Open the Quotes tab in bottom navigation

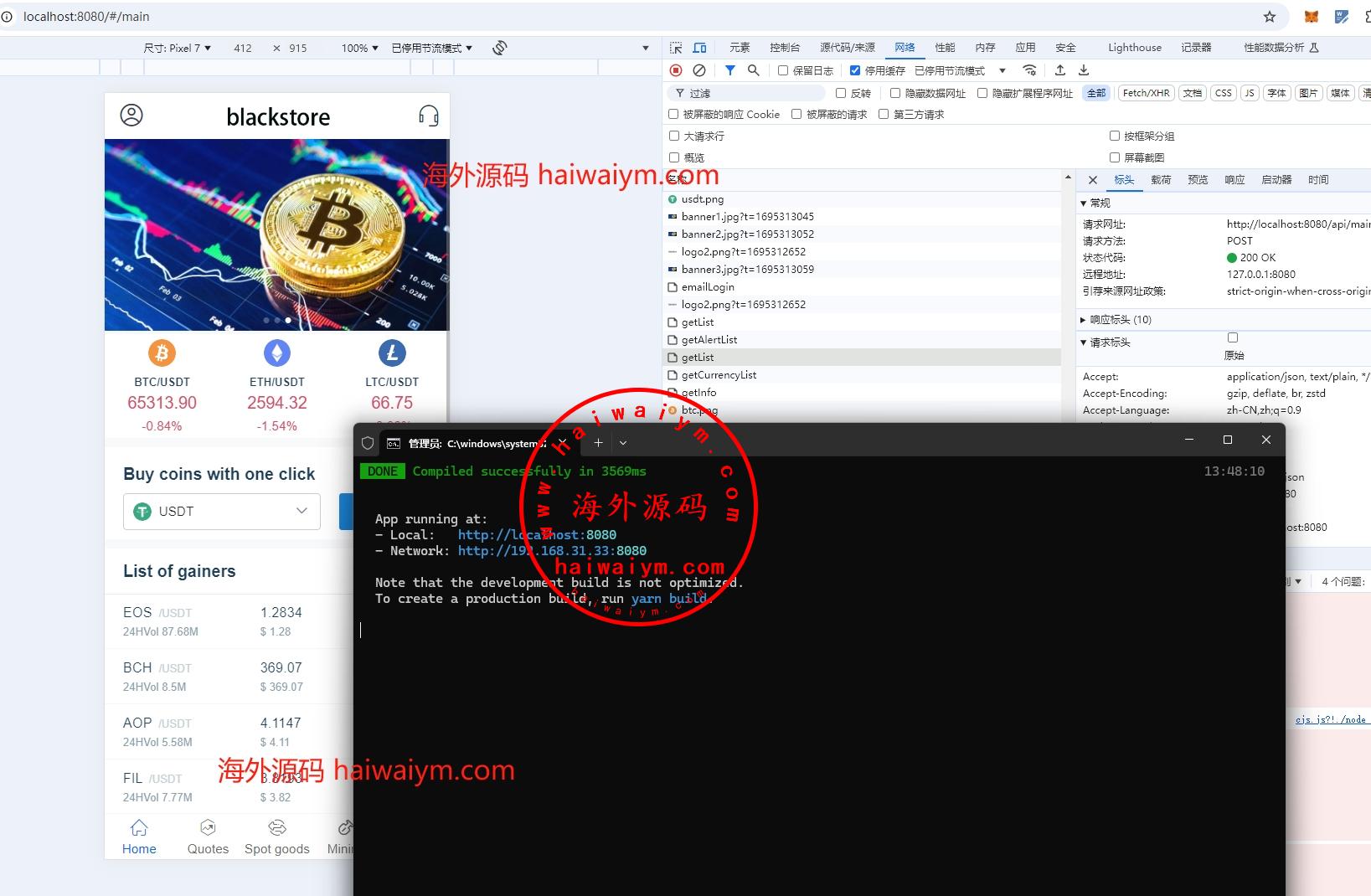pyautogui.click(x=208, y=837)
